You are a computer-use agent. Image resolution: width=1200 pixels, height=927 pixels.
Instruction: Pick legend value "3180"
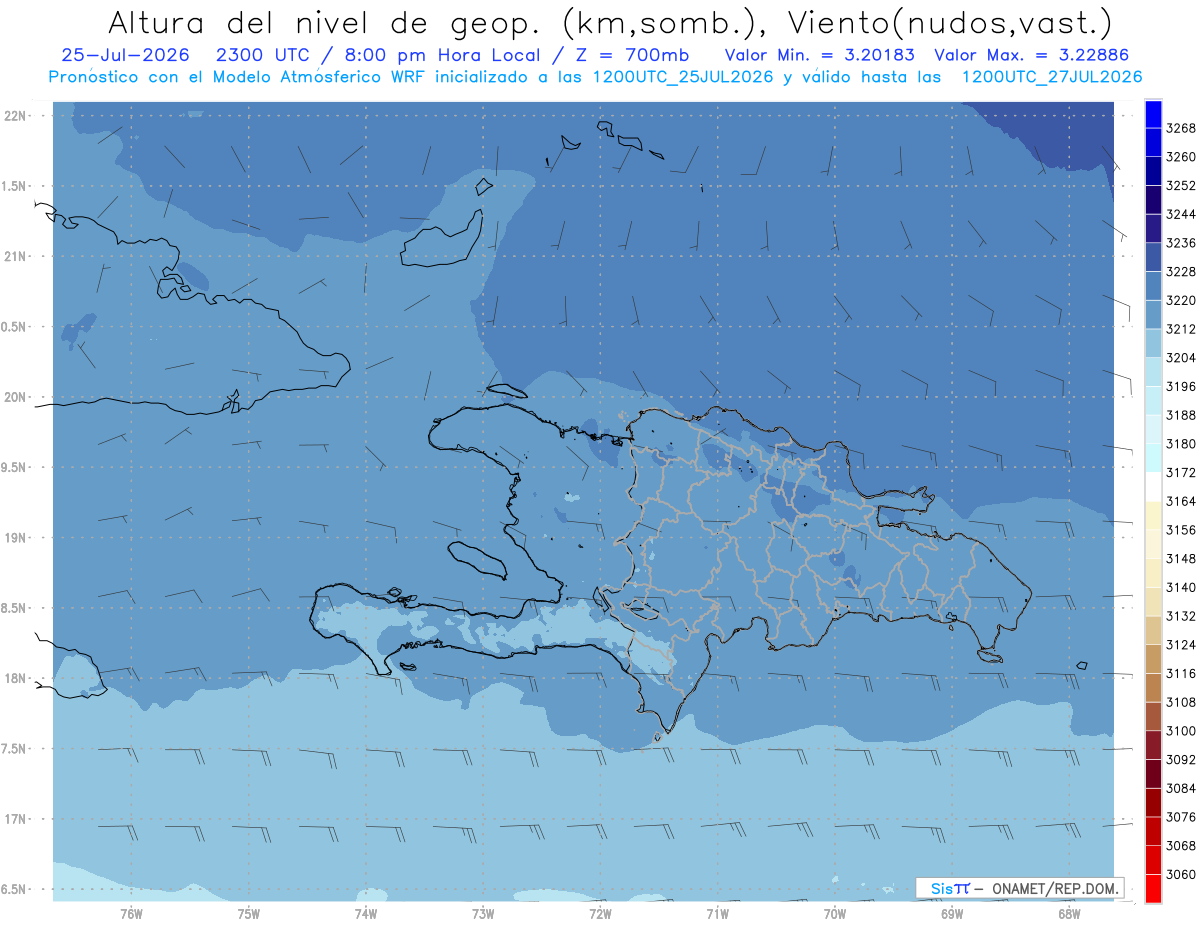(1181, 444)
